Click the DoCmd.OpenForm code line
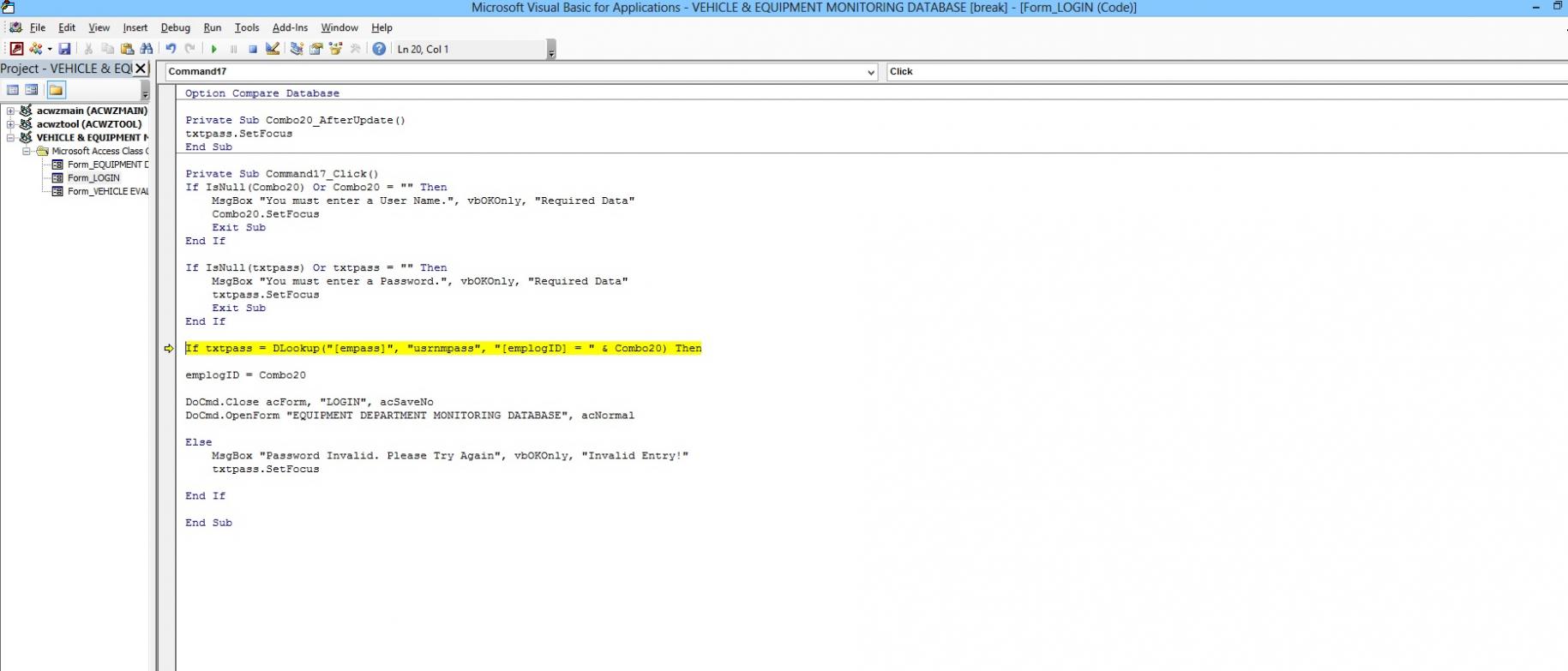Image resolution: width=1568 pixels, height=671 pixels. click(410, 416)
